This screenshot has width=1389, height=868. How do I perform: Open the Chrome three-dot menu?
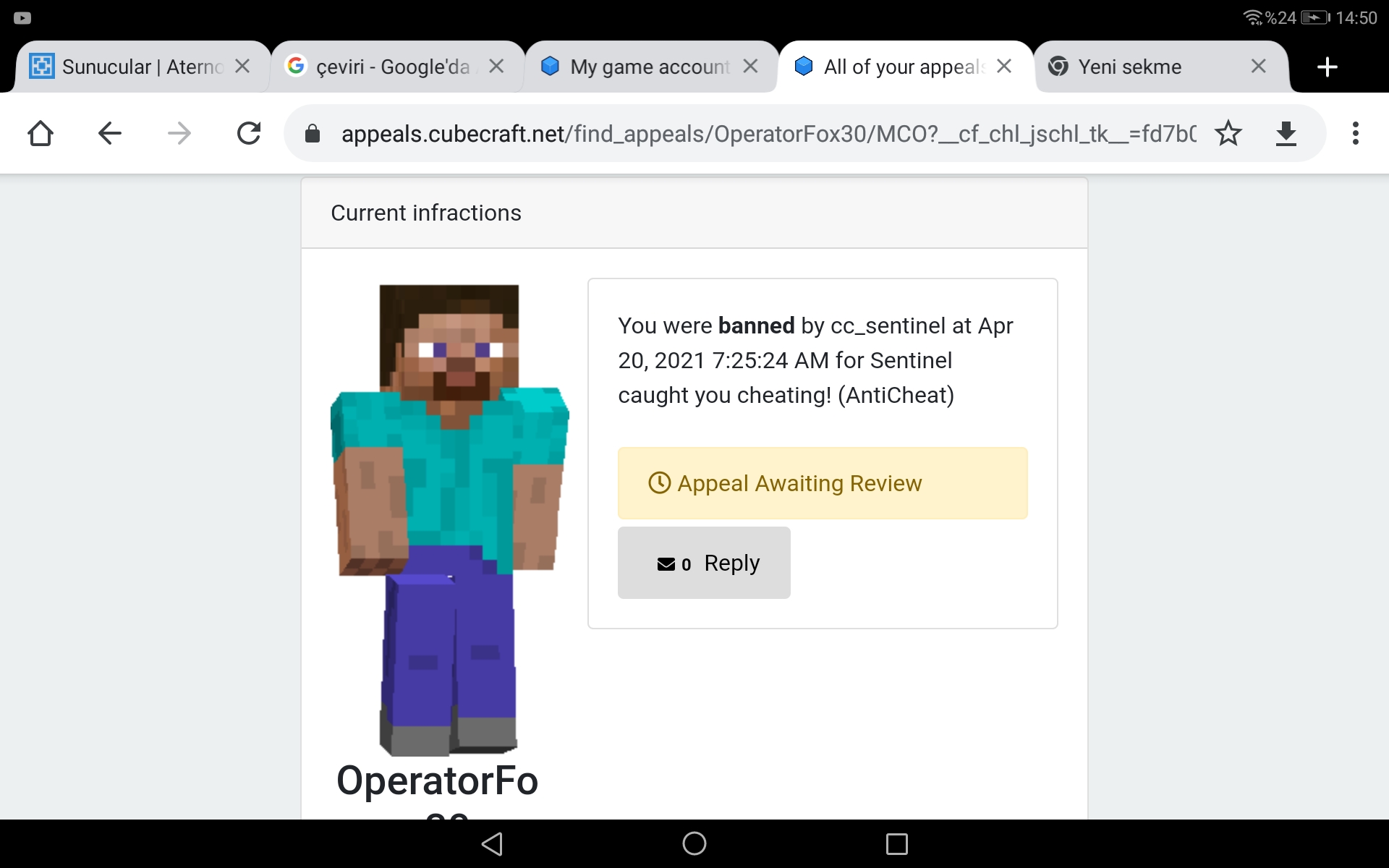pos(1355,133)
